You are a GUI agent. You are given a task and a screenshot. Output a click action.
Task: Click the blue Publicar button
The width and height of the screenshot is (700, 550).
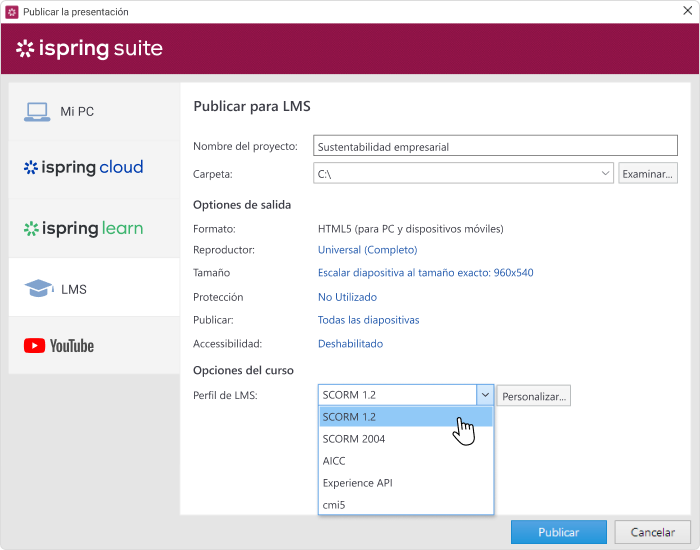558,532
